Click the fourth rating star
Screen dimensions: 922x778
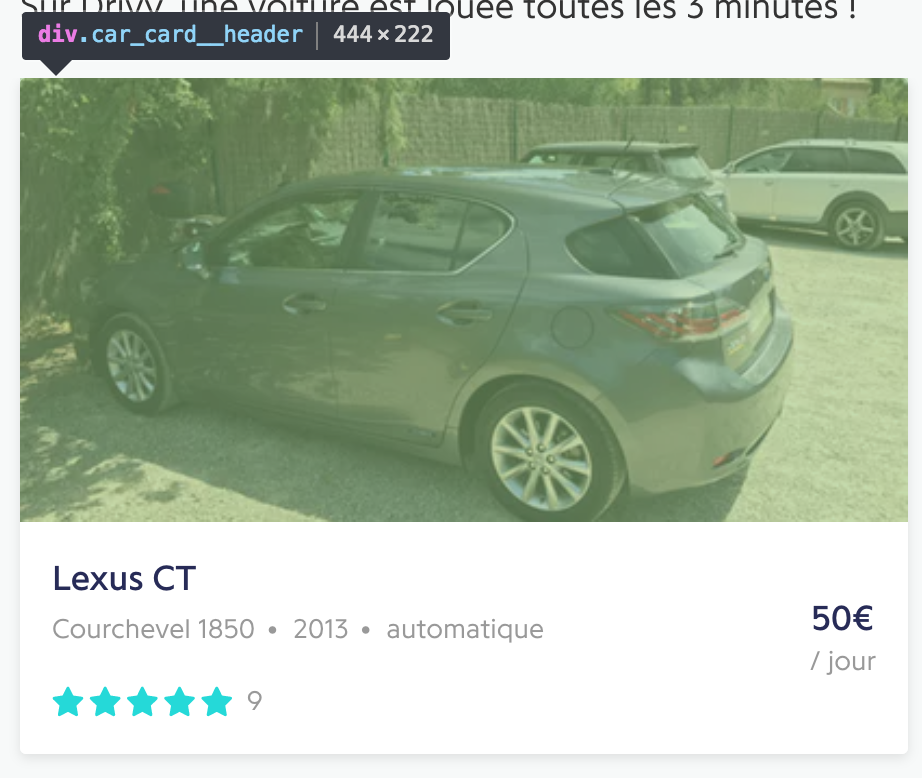tap(179, 702)
